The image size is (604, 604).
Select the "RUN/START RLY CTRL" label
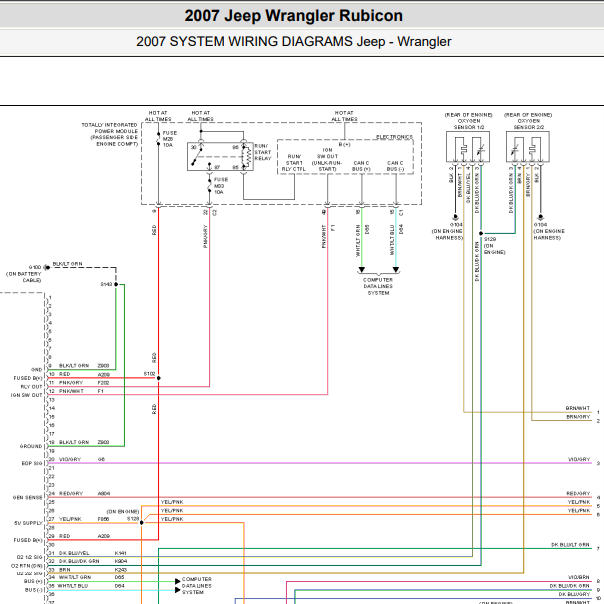pos(294,163)
